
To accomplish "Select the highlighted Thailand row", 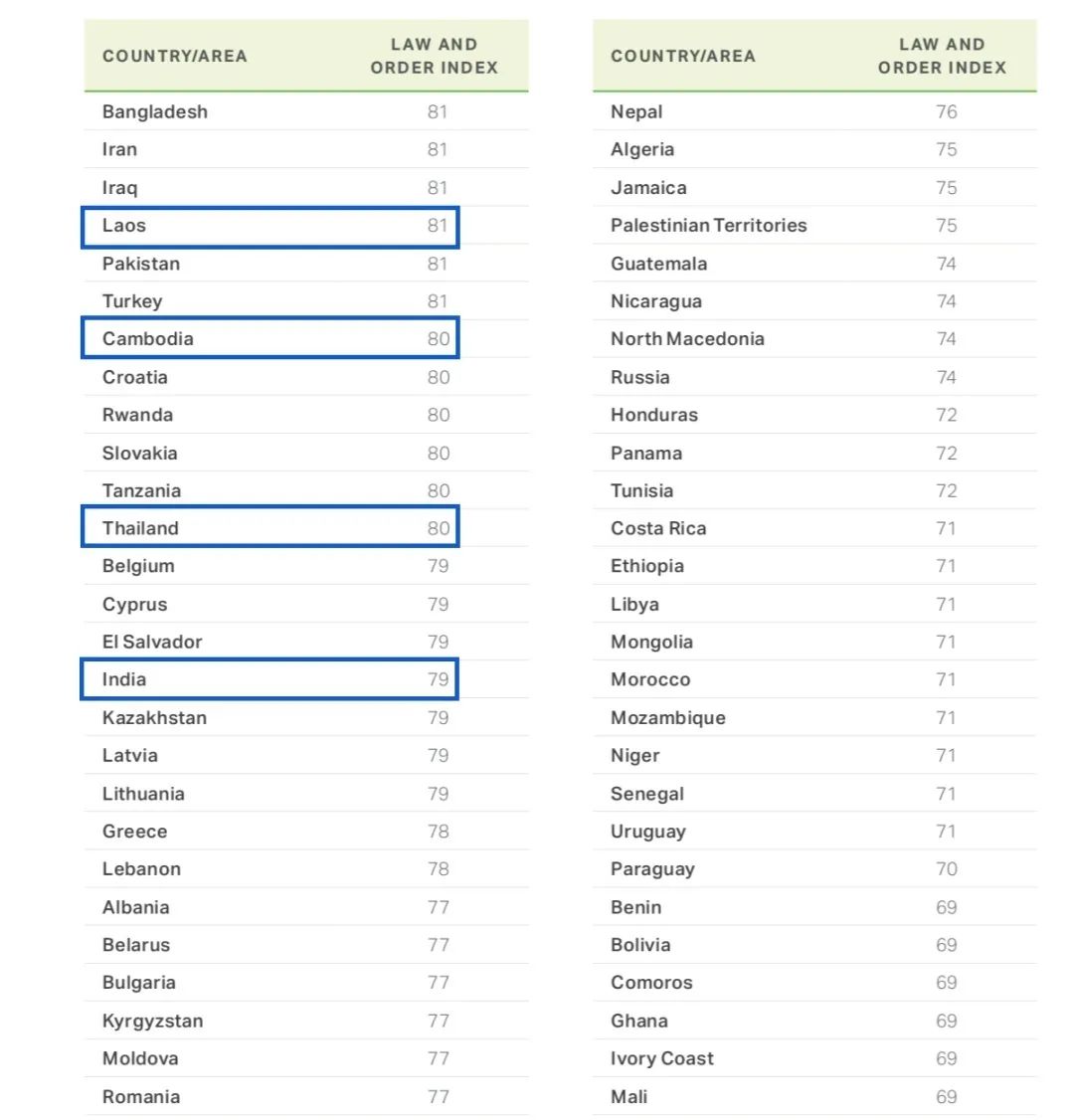I will coord(269,527).
